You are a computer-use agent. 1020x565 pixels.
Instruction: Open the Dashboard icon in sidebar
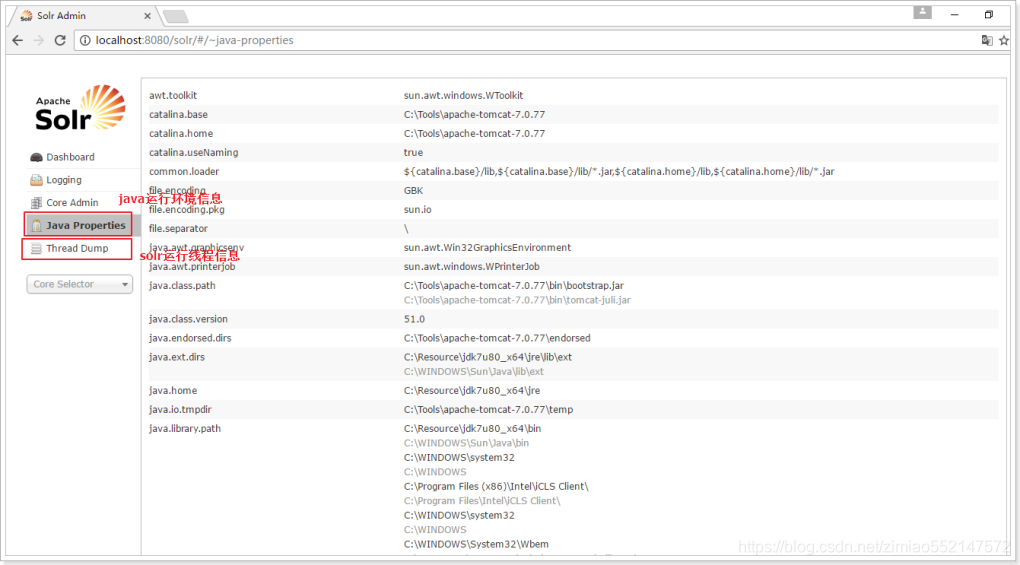point(36,157)
